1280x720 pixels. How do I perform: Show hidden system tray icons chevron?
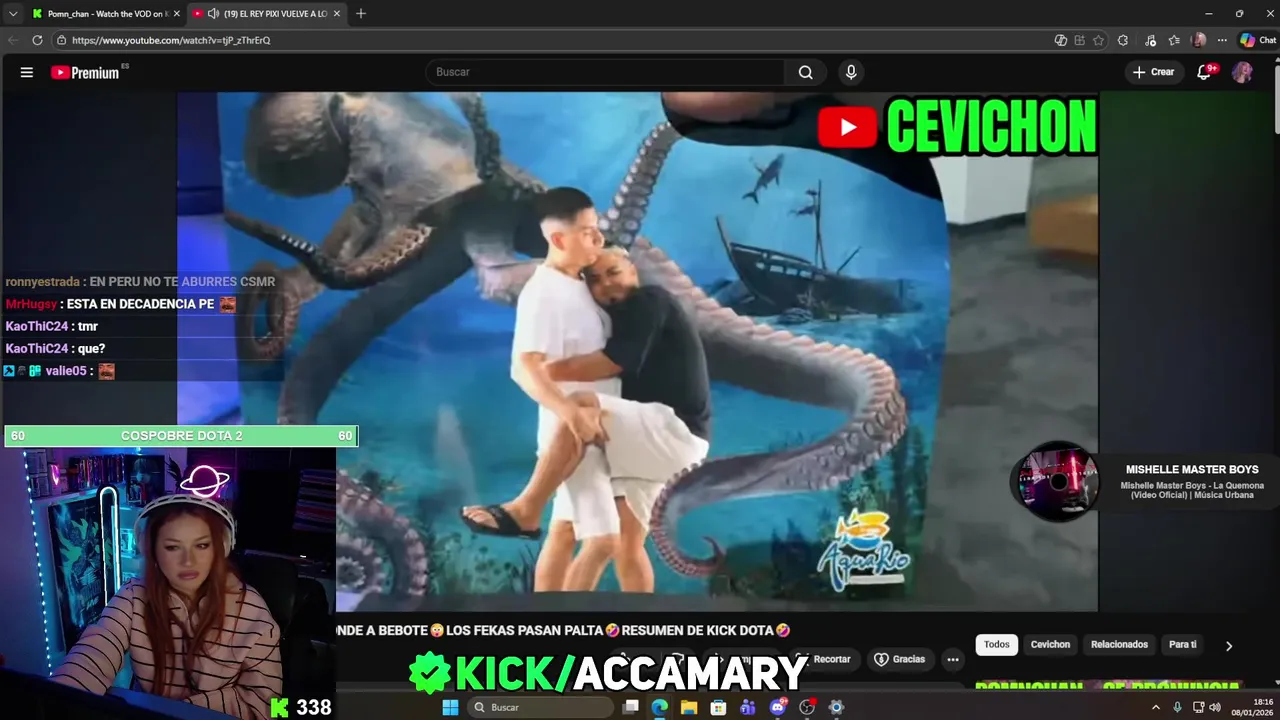1156,707
